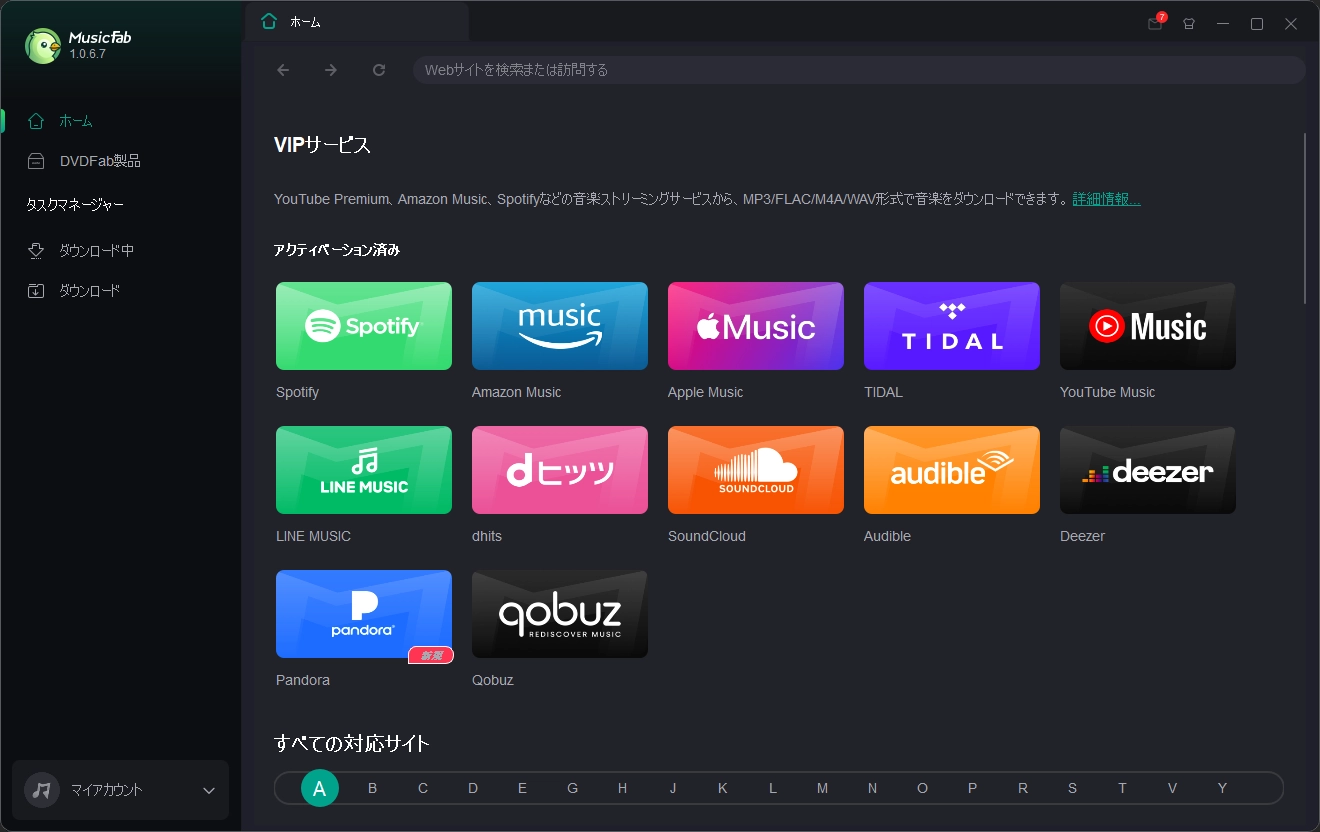Open the SoundCloud service tile

pos(756,470)
